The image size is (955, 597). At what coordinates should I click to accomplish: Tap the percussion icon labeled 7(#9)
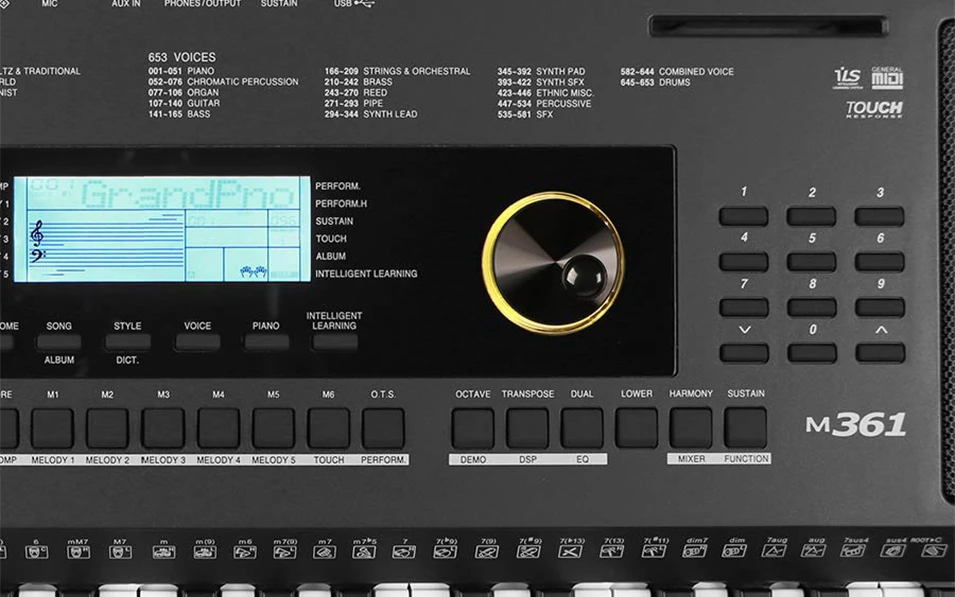click(529, 552)
